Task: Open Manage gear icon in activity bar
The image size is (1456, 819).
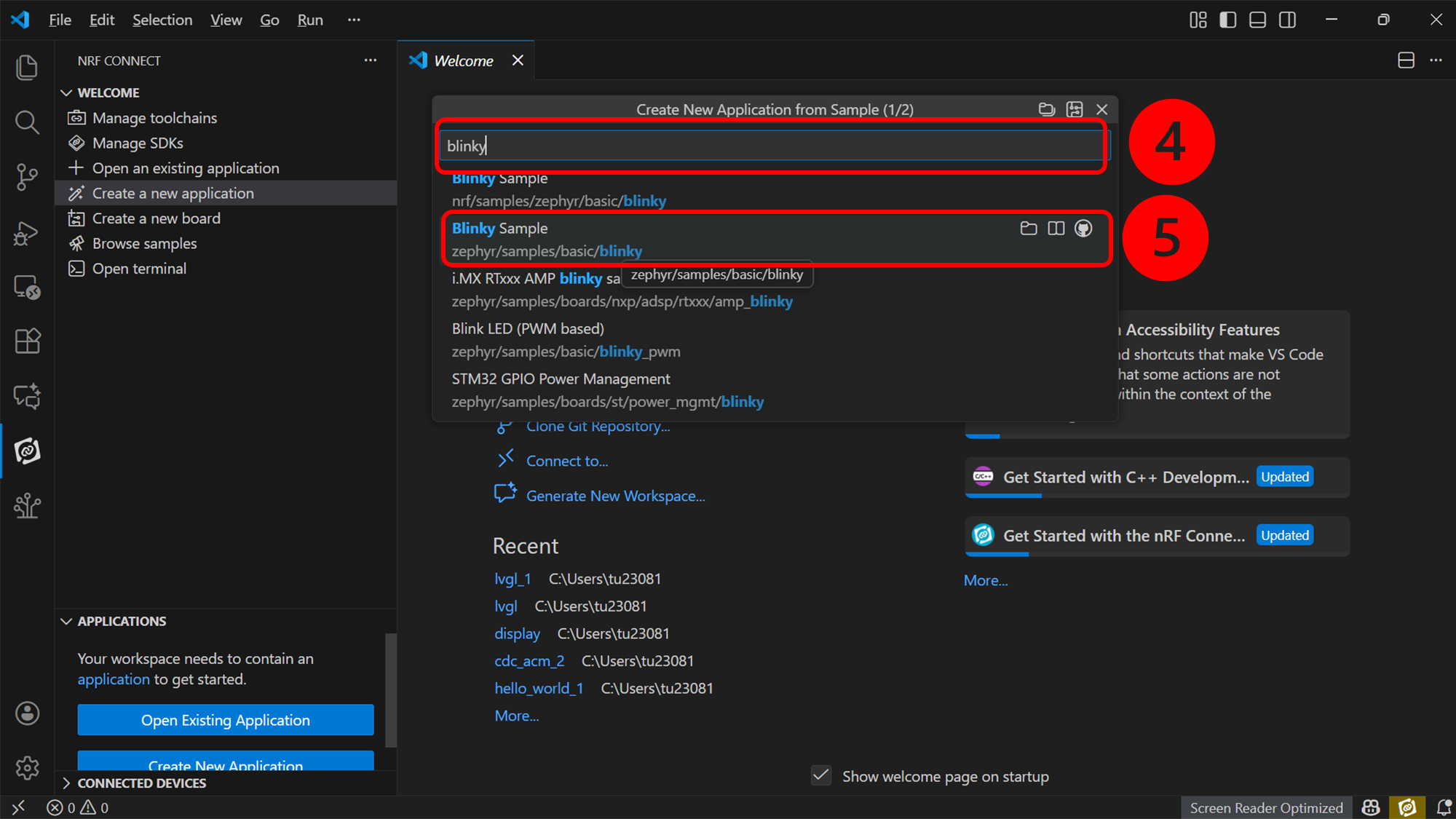Action: coord(27,767)
